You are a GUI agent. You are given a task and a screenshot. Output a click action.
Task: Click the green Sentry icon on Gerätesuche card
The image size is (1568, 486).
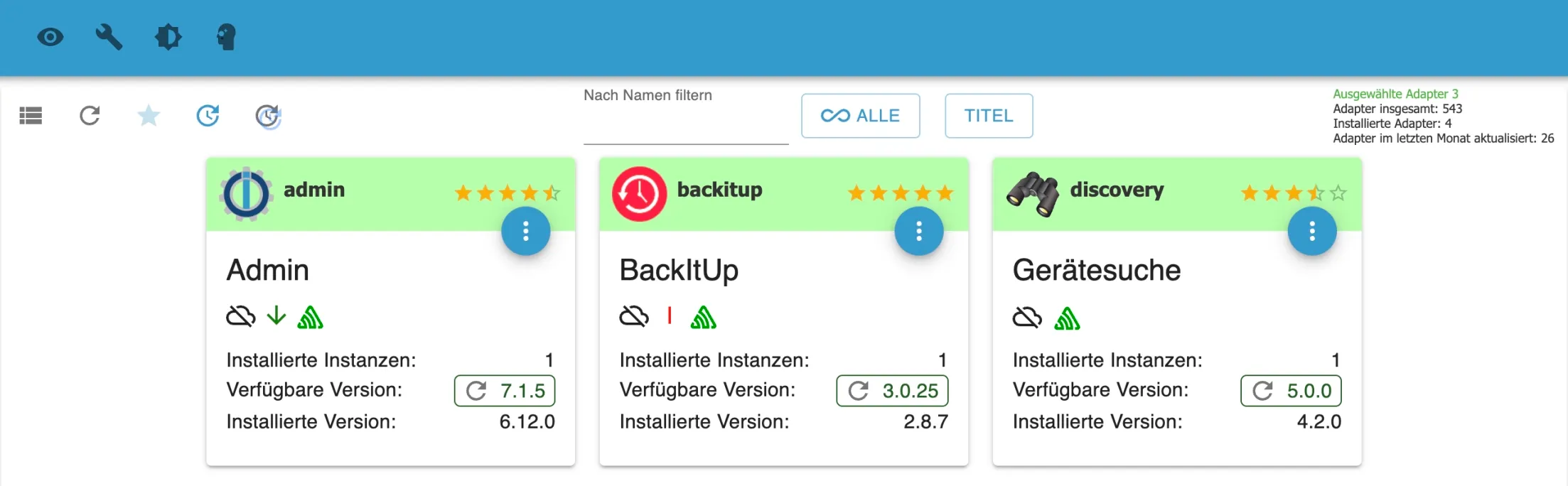1067,318
